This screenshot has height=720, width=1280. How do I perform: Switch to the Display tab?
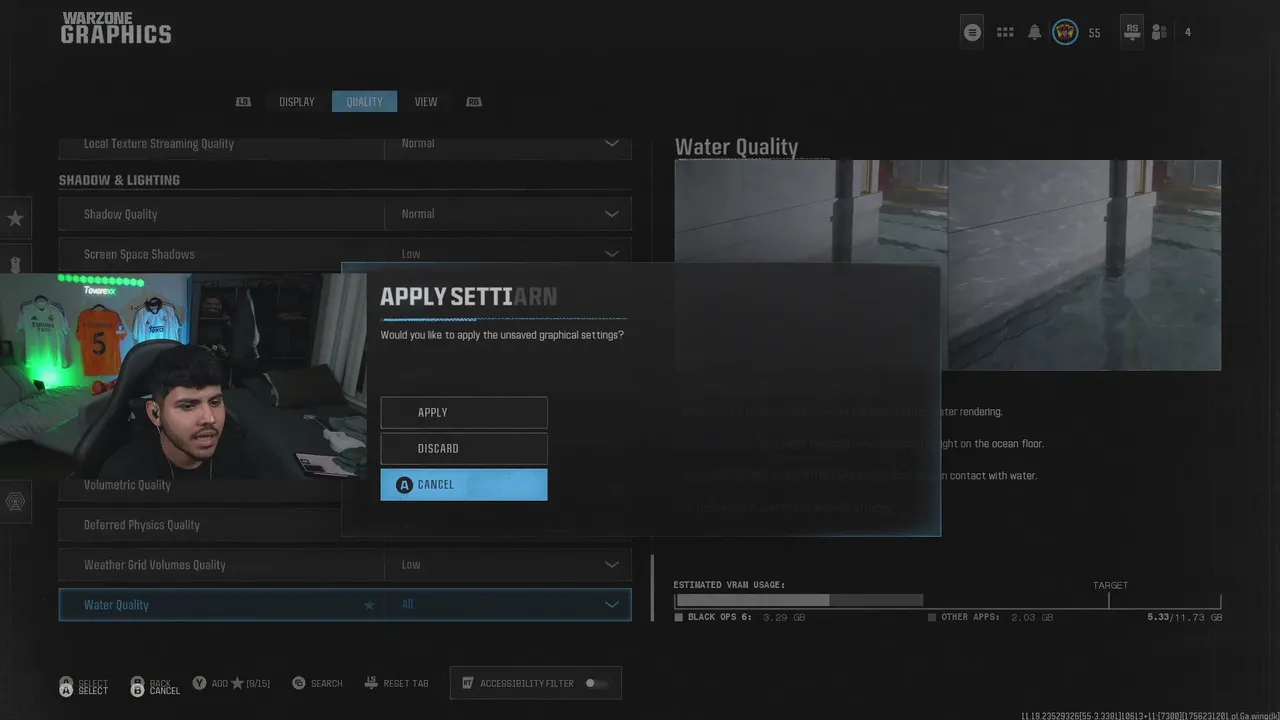(x=297, y=102)
